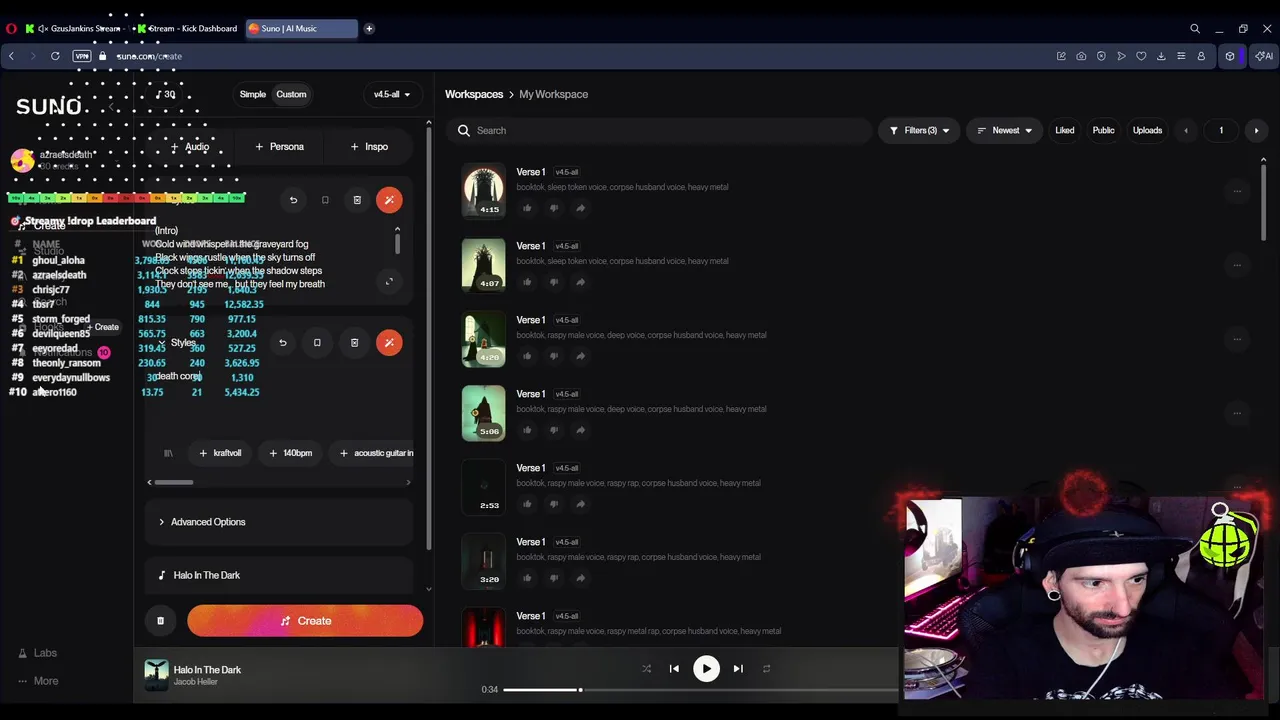Viewport: 1280px width, 720px height.
Task: Open More in the sidebar
Action: [x=37, y=681]
